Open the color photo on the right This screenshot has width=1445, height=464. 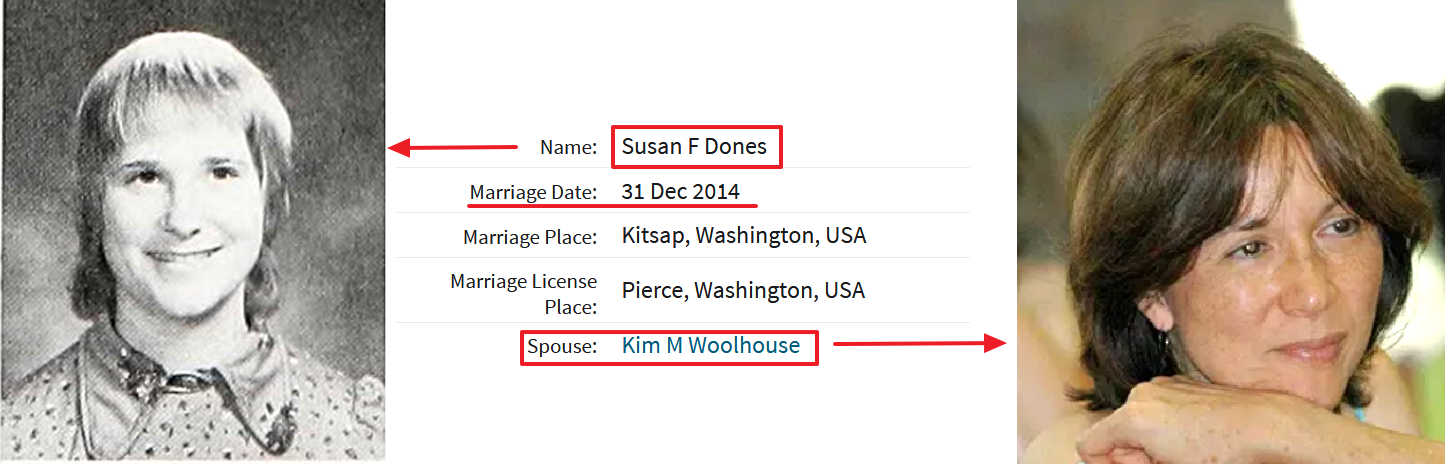(x=1230, y=230)
